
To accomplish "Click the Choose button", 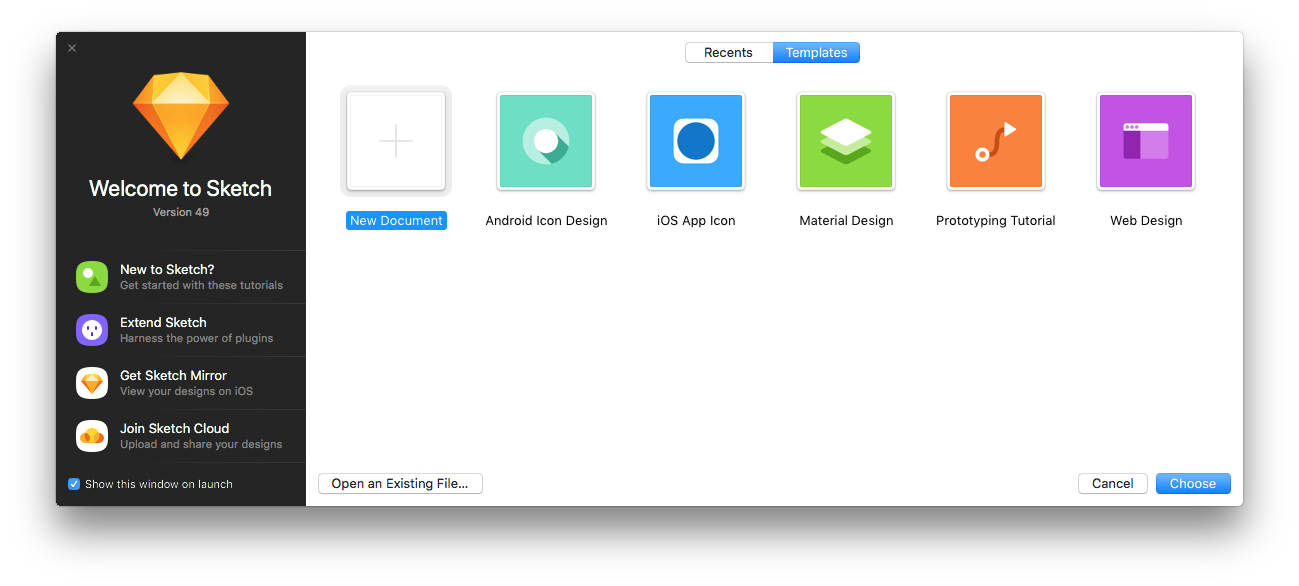I will coord(1193,484).
